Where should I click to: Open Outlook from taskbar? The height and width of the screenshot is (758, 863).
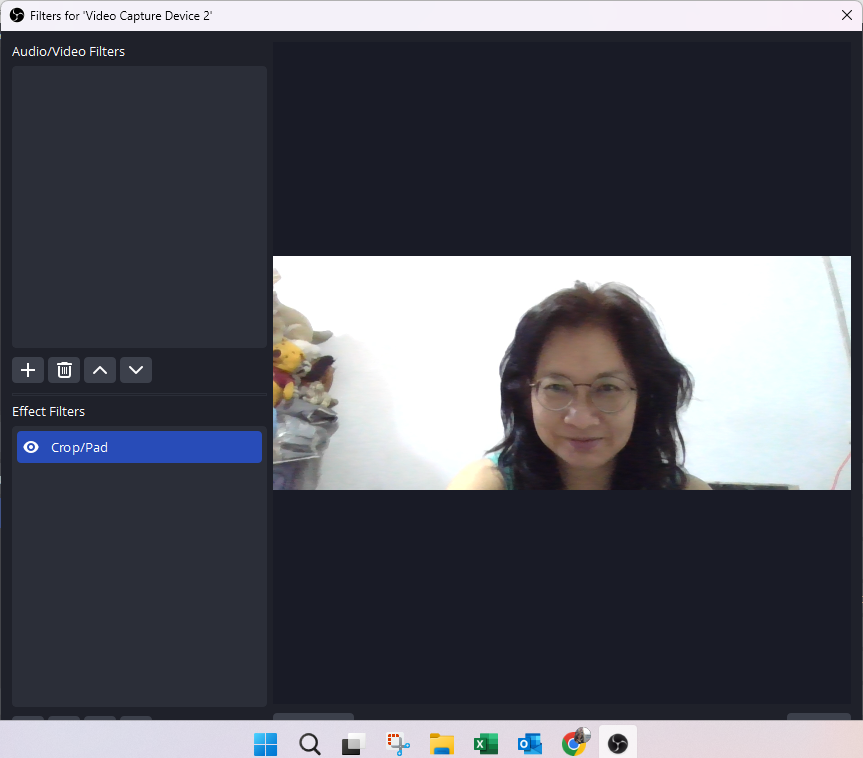[x=530, y=744]
